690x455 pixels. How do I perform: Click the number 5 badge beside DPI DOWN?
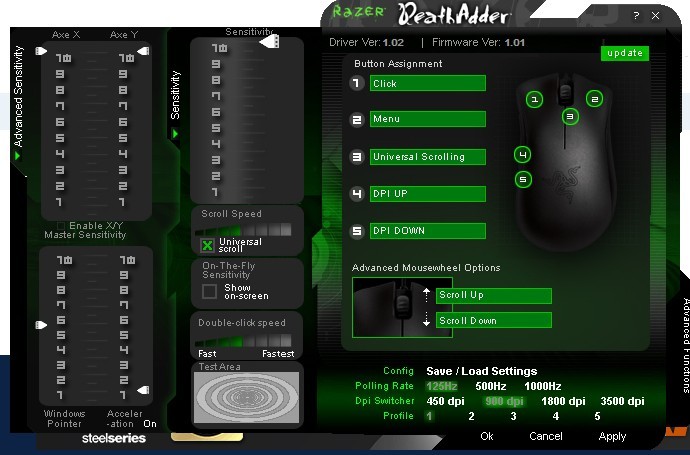(x=357, y=231)
